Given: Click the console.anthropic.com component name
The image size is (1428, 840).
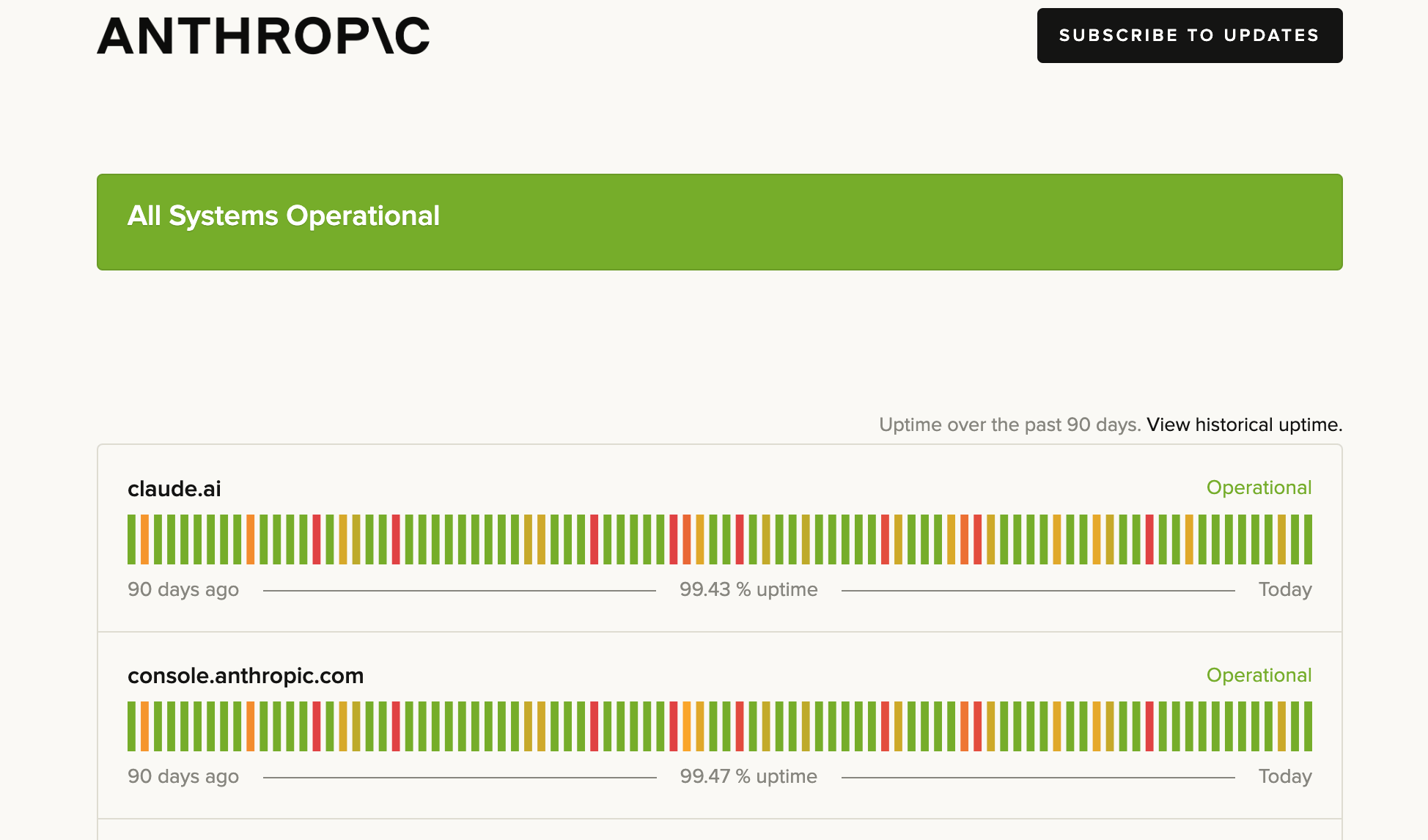Looking at the screenshot, I should coord(246,676).
